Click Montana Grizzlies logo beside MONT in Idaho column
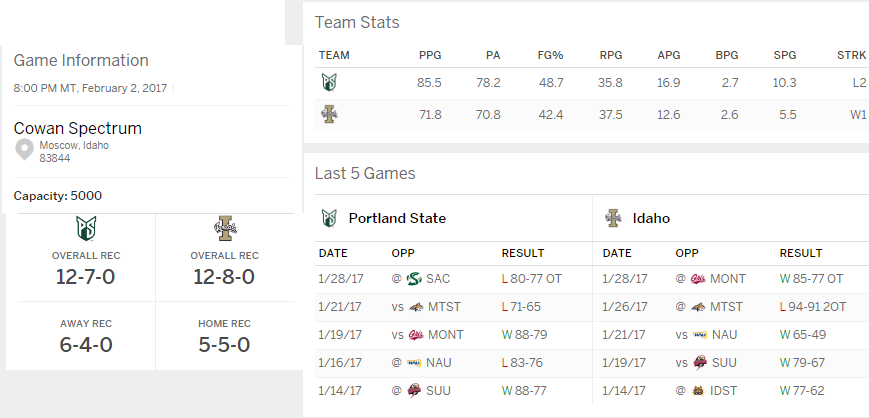Screen dimensions: 869x418 tap(698, 279)
